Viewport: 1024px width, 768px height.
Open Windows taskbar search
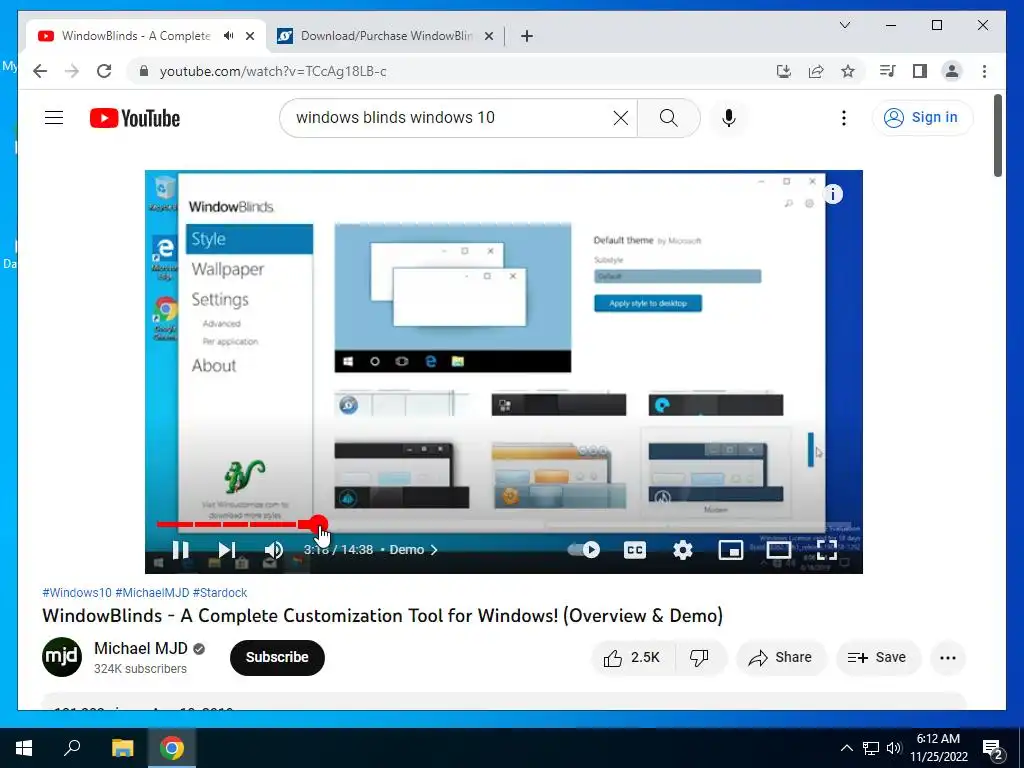(72, 748)
